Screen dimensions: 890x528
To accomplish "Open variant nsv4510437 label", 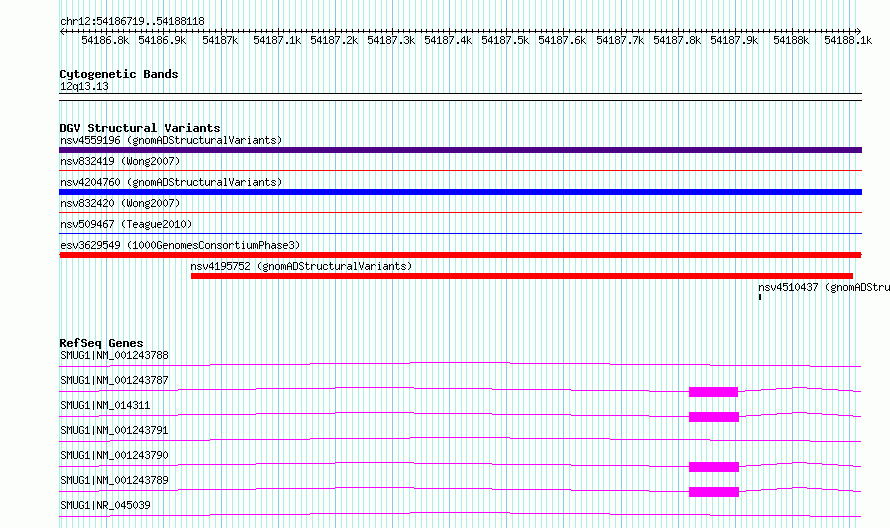I will (824, 287).
